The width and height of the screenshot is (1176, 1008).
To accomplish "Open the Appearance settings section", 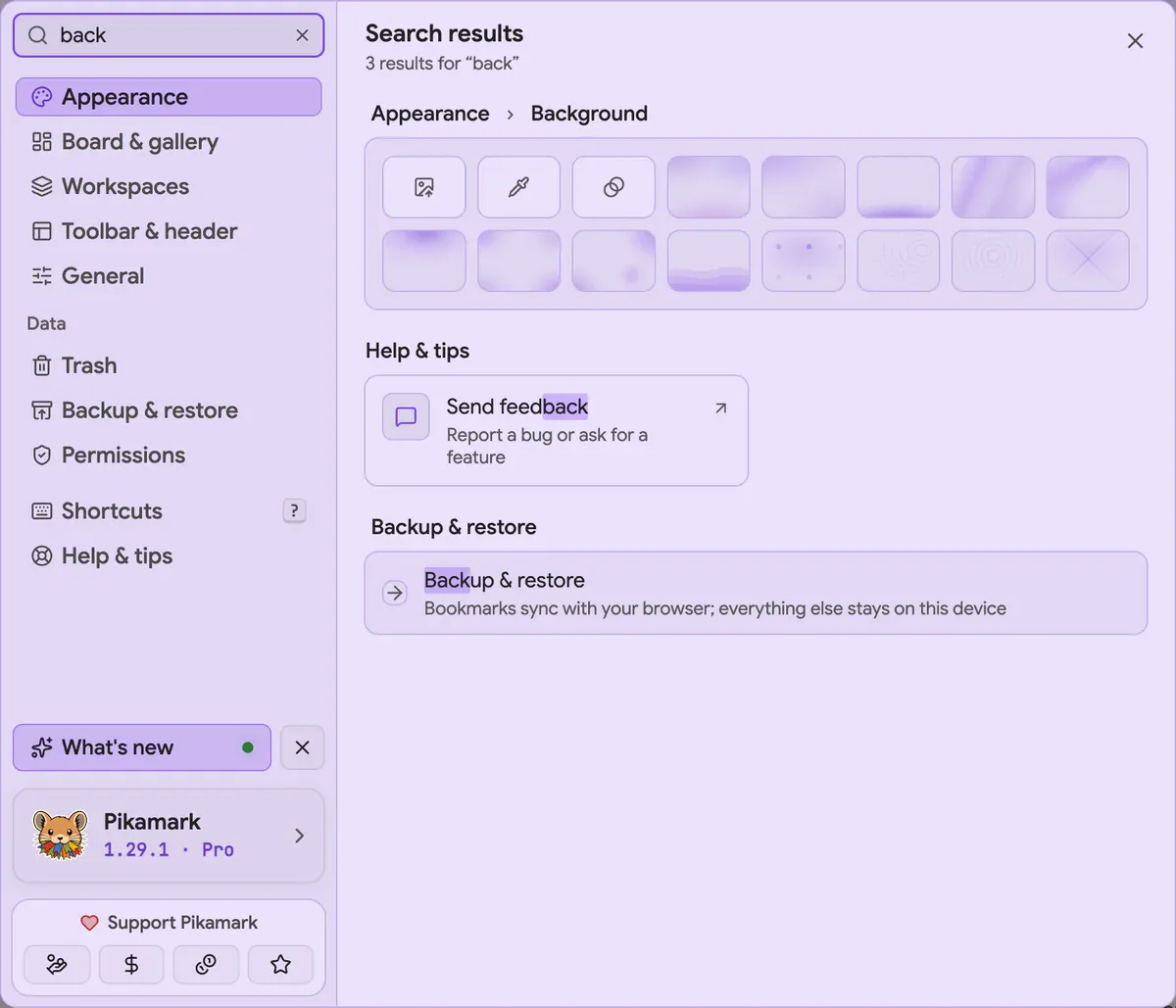I will pos(169,97).
